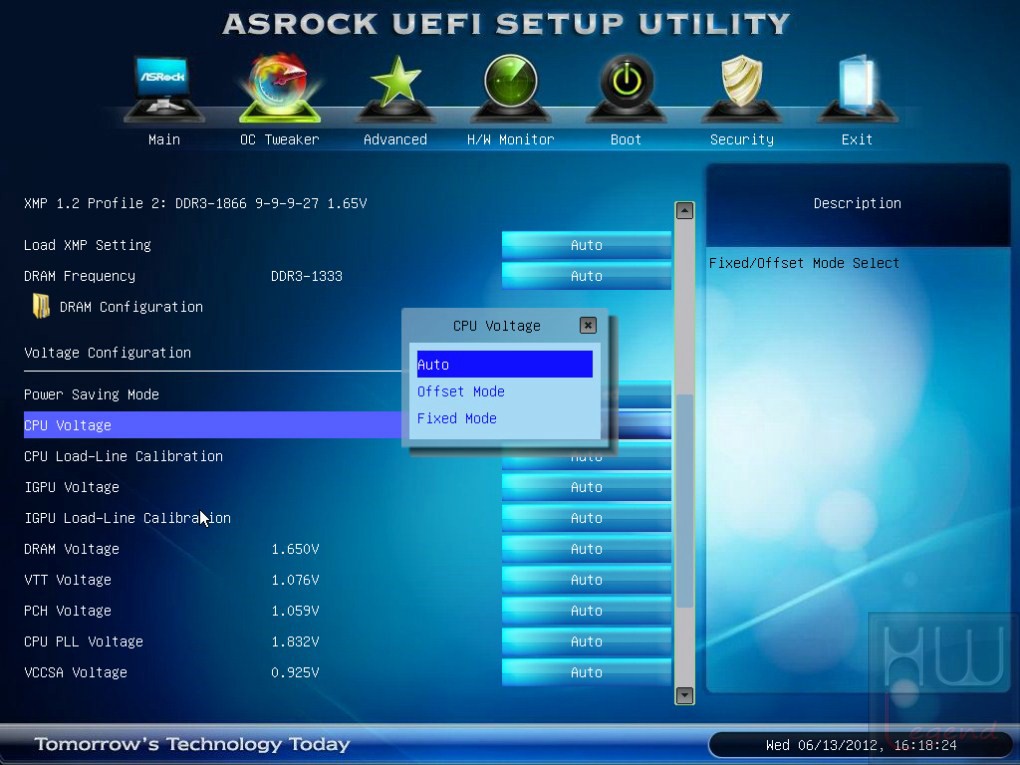This screenshot has height=765, width=1020.
Task: Open PCH Voltage Auto dropdown
Action: tap(586, 611)
